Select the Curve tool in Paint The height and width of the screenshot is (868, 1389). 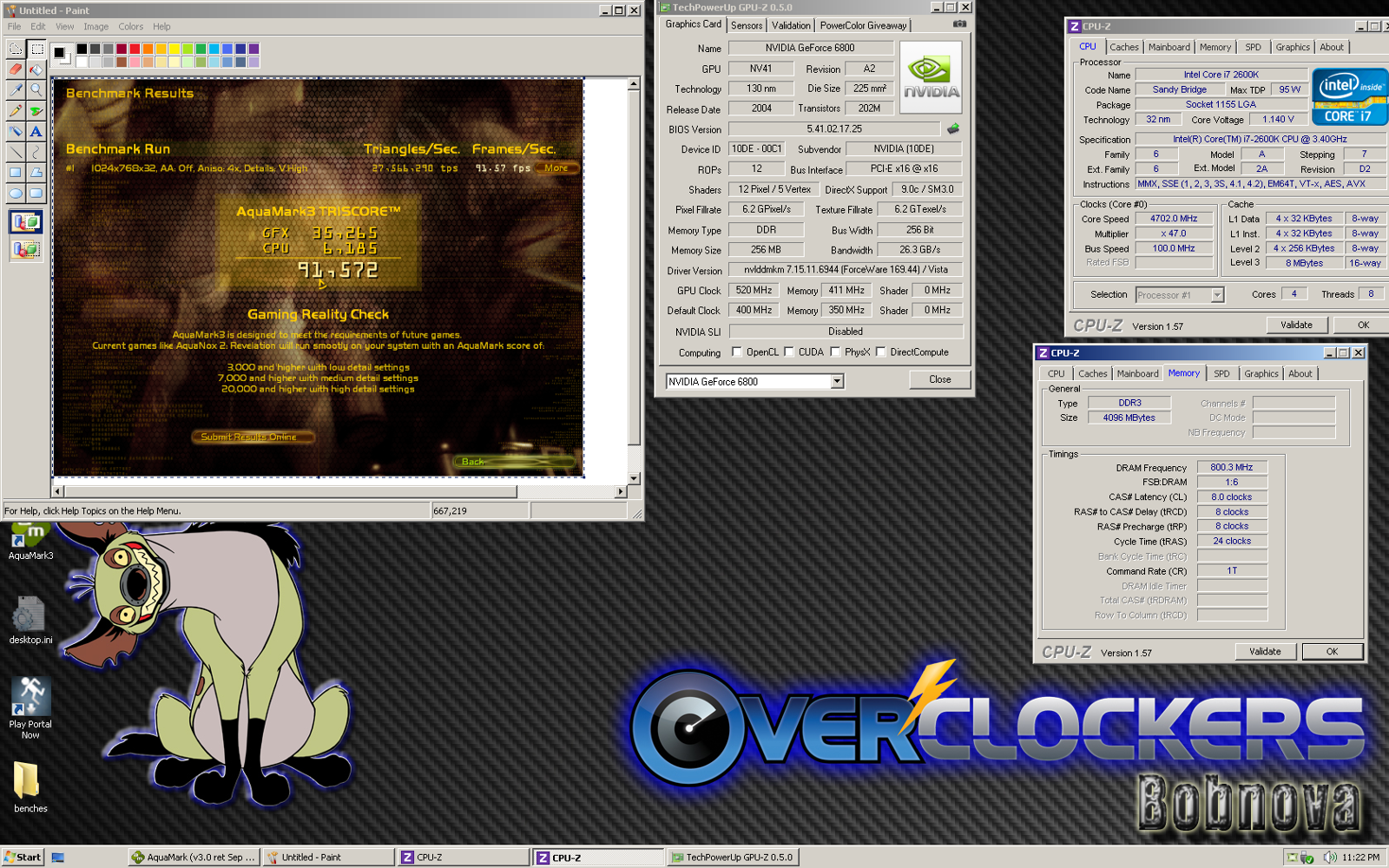point(36,152)
